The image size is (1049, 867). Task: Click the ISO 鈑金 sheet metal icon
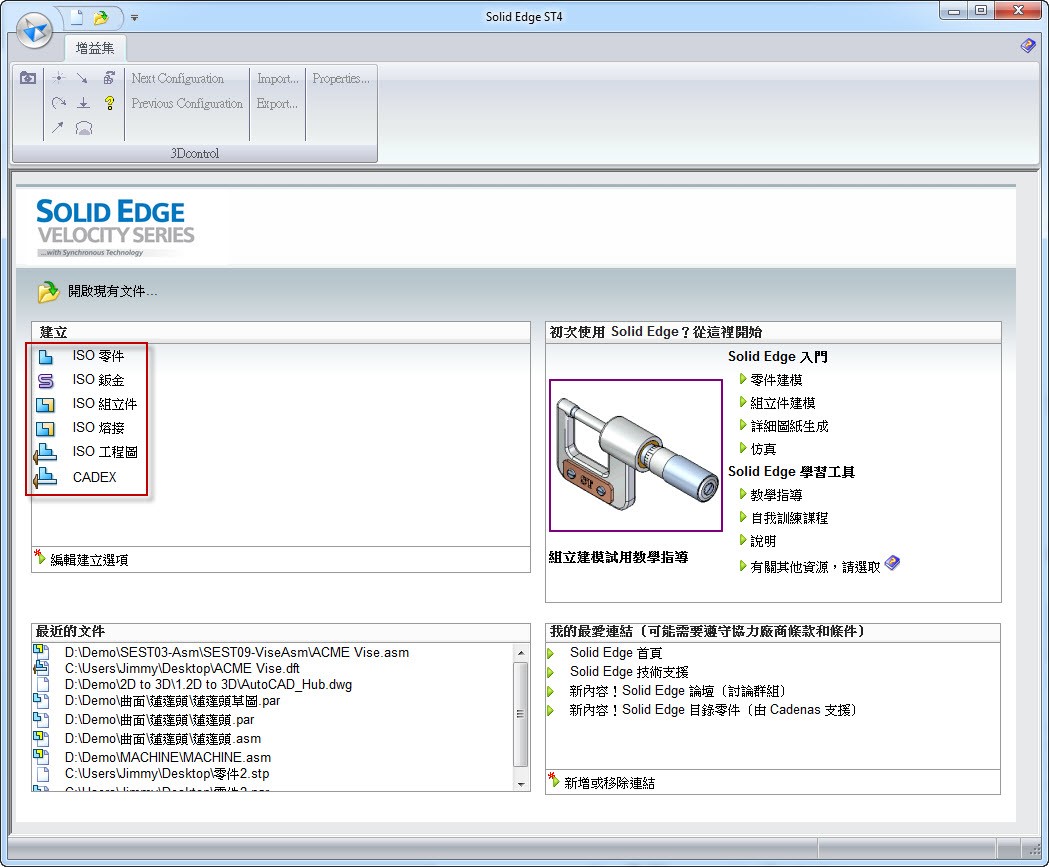45,381
